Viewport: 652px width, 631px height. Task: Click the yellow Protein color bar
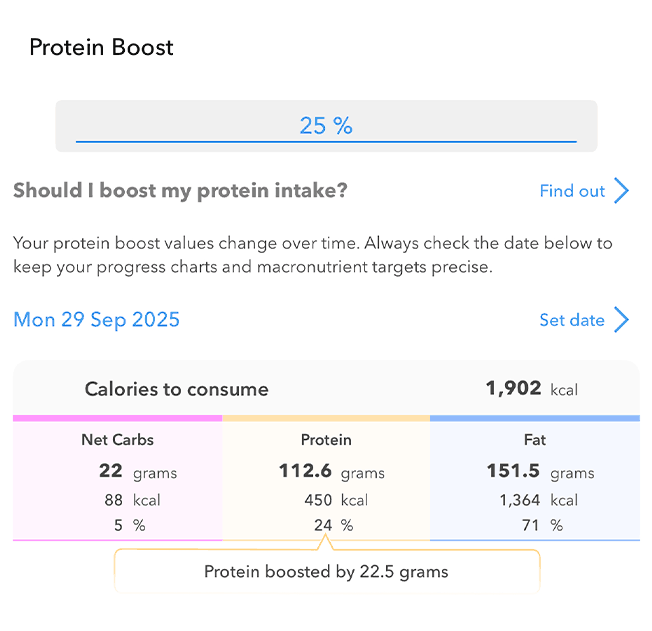coord(326,417)
